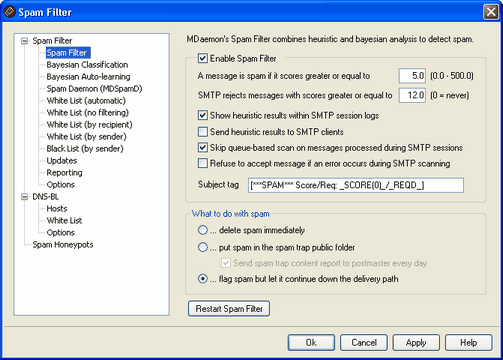Image resolution: width=503 pixels, height=360 pixels.
Task: Open the Hosts page under DNS-BL
Action: [x=57, y=209]
